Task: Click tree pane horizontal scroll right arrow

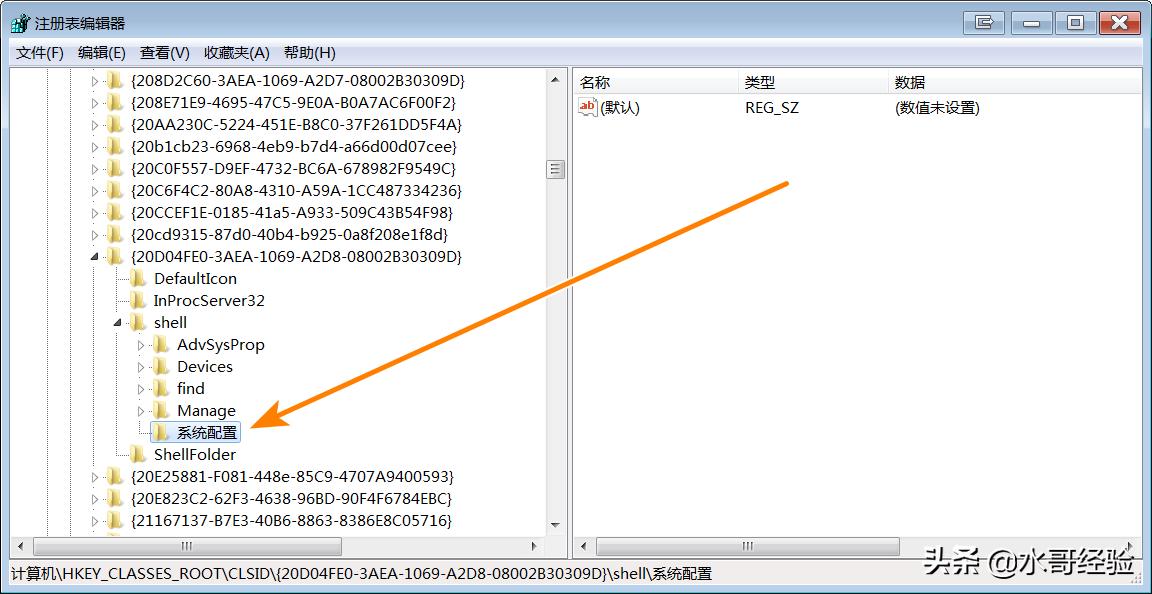Action: tap(535, 547)
